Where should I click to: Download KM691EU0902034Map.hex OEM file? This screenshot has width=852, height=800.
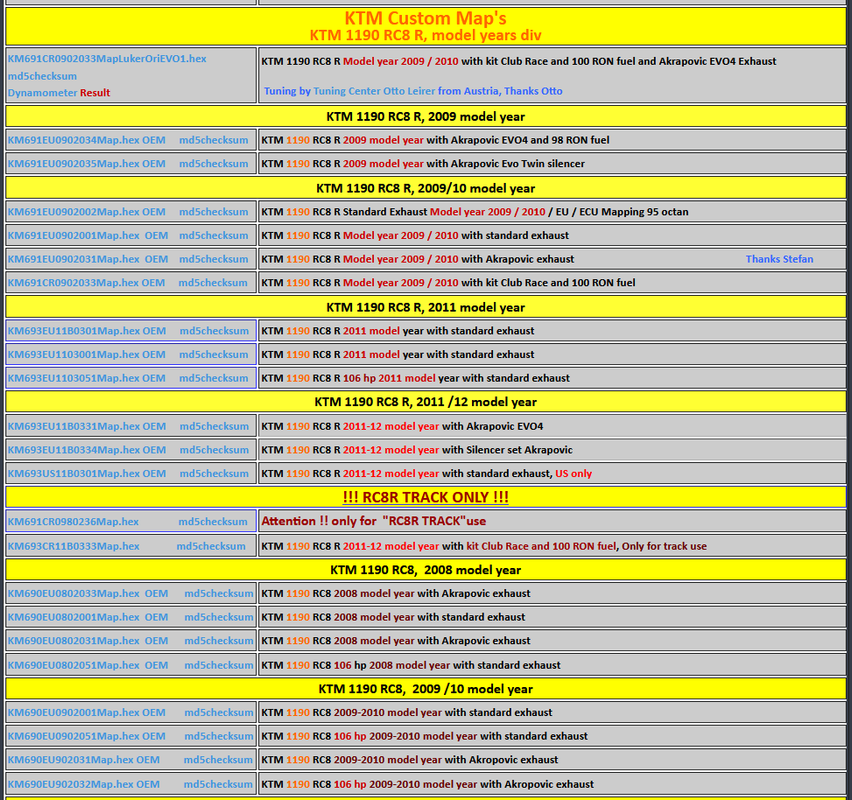point(86,140)
